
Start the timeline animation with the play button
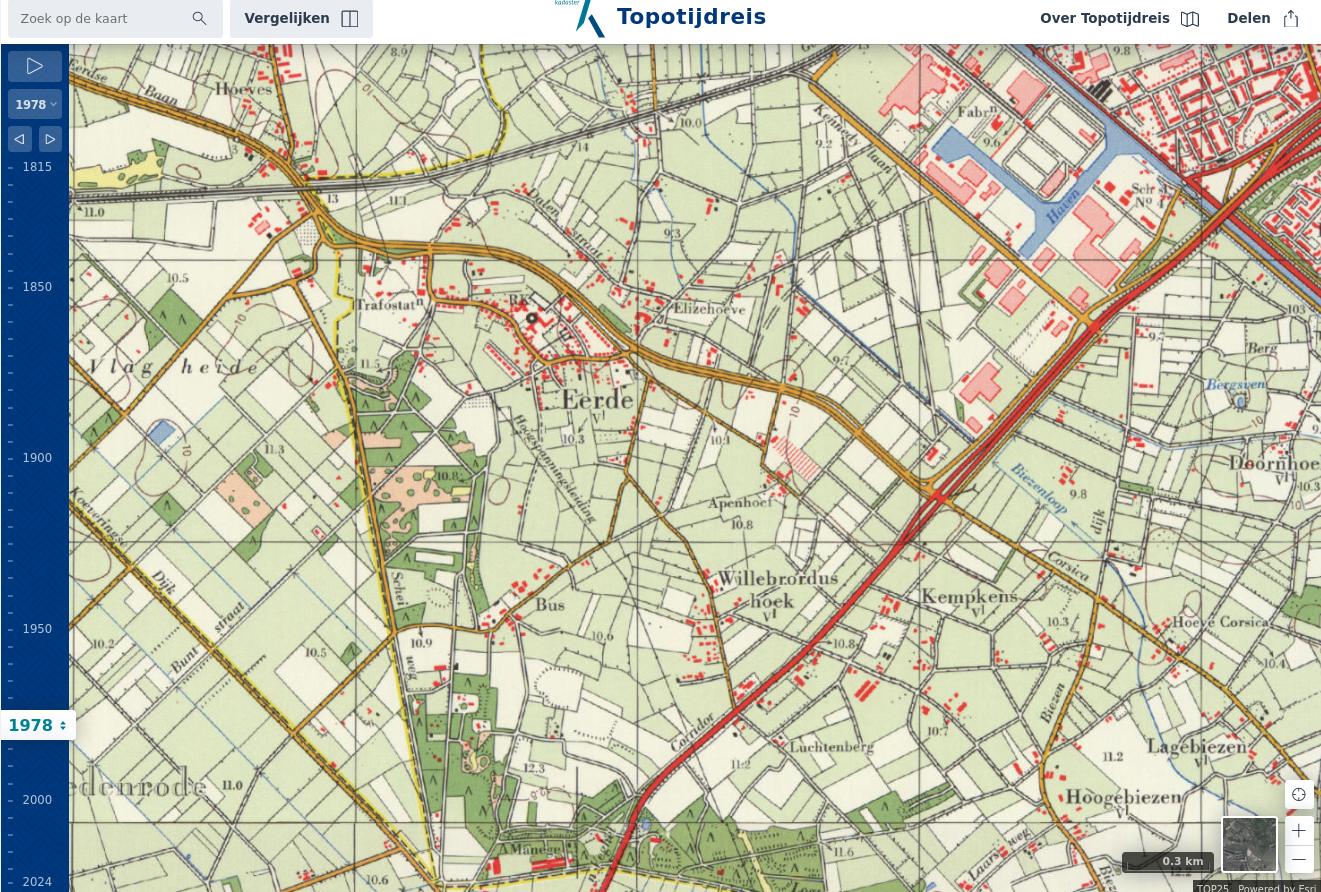(35, 67)
